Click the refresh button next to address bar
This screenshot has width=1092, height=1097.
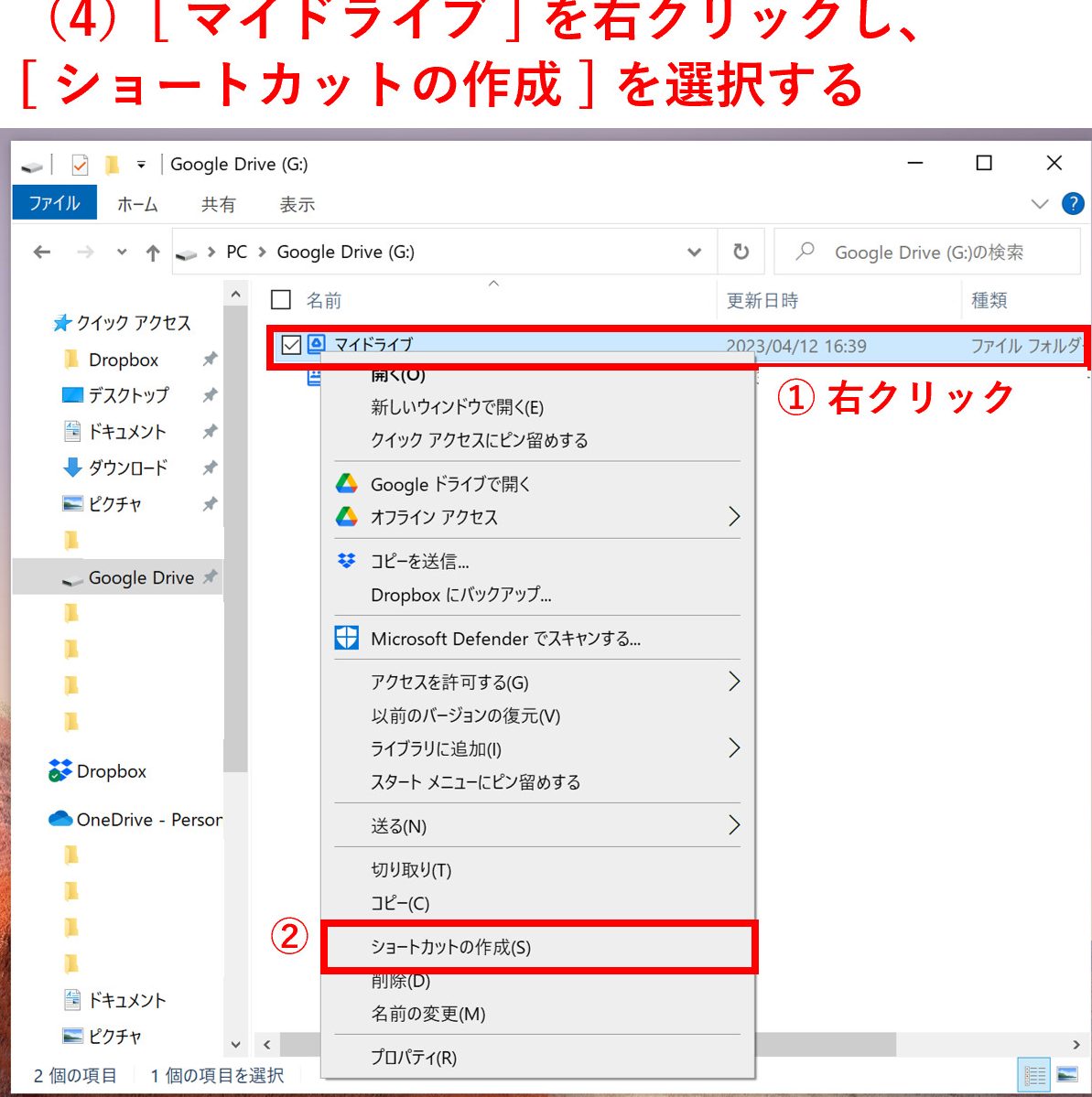(741, 252)
